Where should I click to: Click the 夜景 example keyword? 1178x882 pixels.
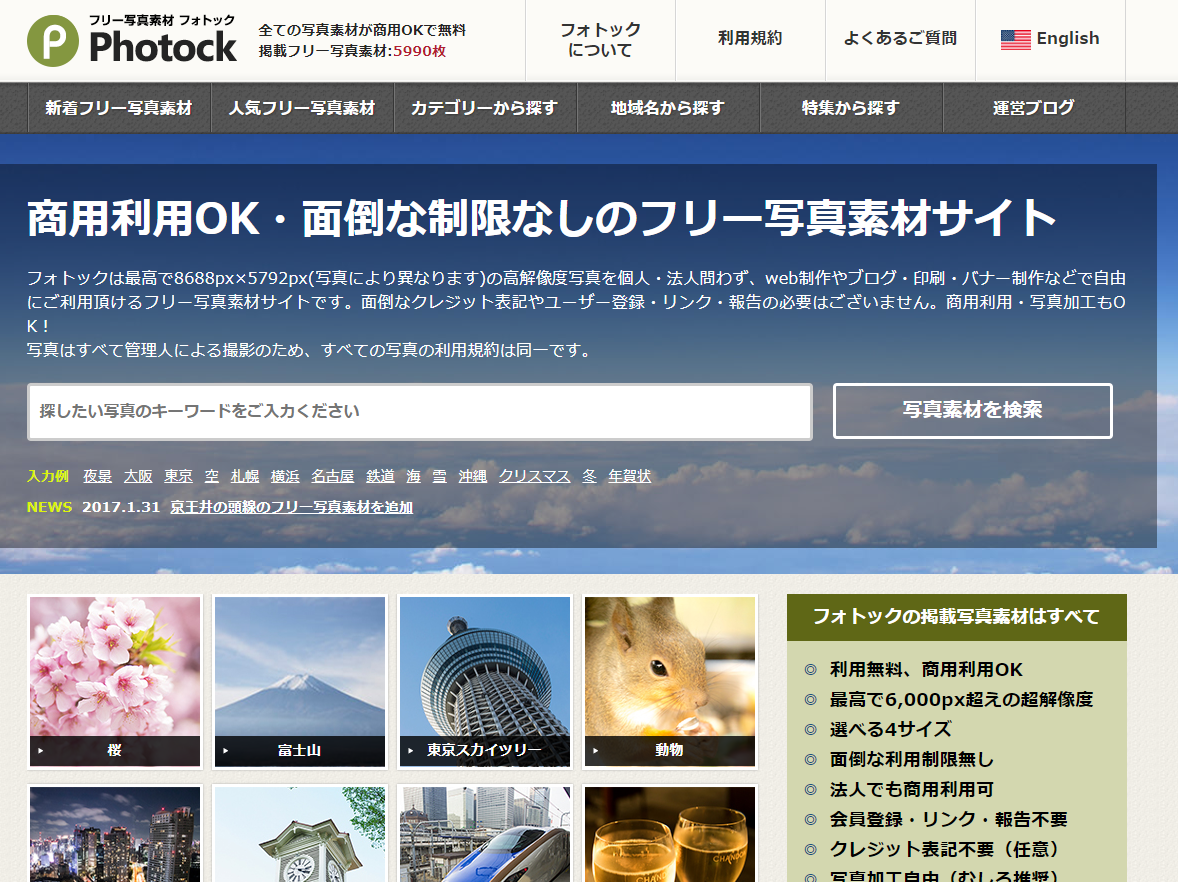point(98,476)
